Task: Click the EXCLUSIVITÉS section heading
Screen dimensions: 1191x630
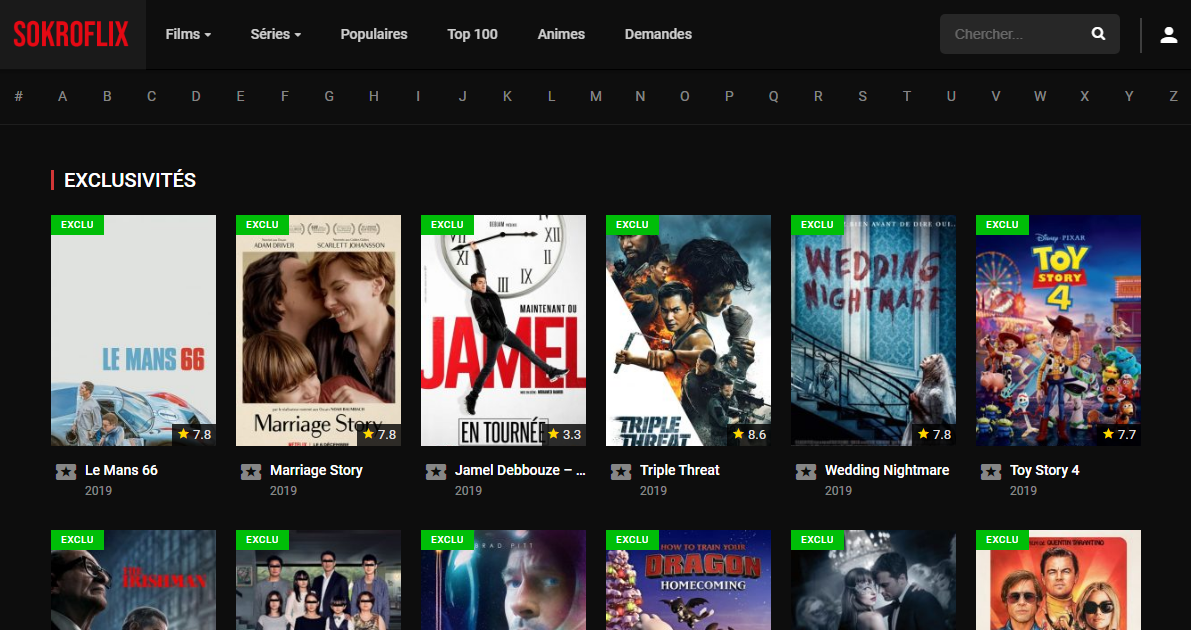Action: [x=130, y=180]
